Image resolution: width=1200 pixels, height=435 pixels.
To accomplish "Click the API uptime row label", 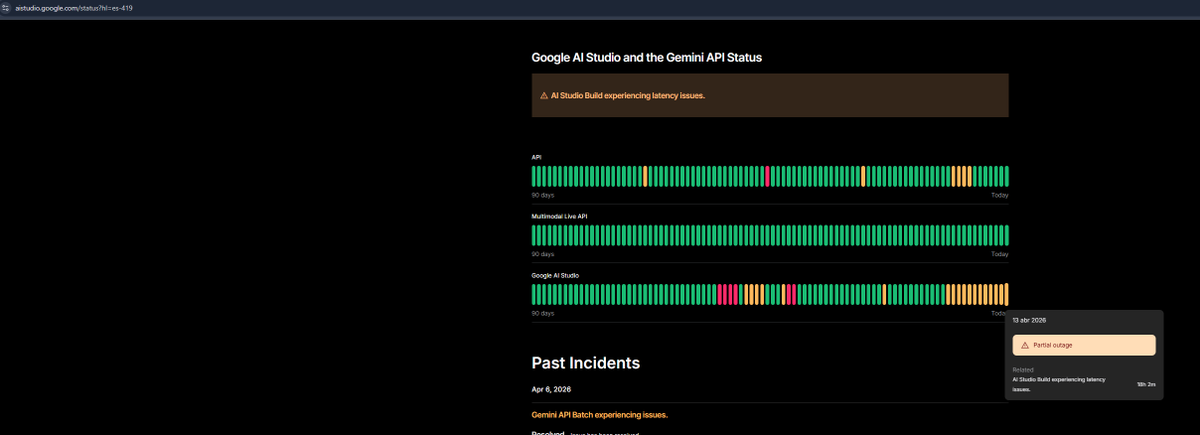I will tap(536, 157).
